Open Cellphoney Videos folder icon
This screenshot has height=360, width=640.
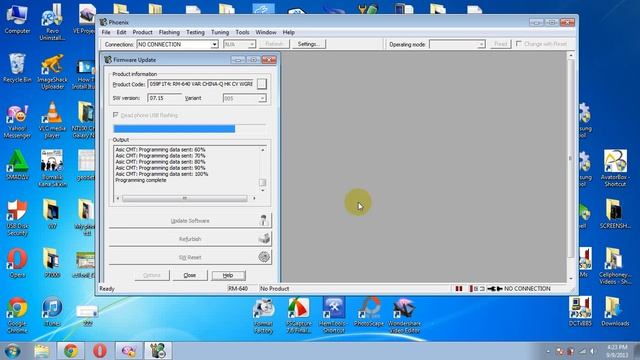[x=615, y=267]
